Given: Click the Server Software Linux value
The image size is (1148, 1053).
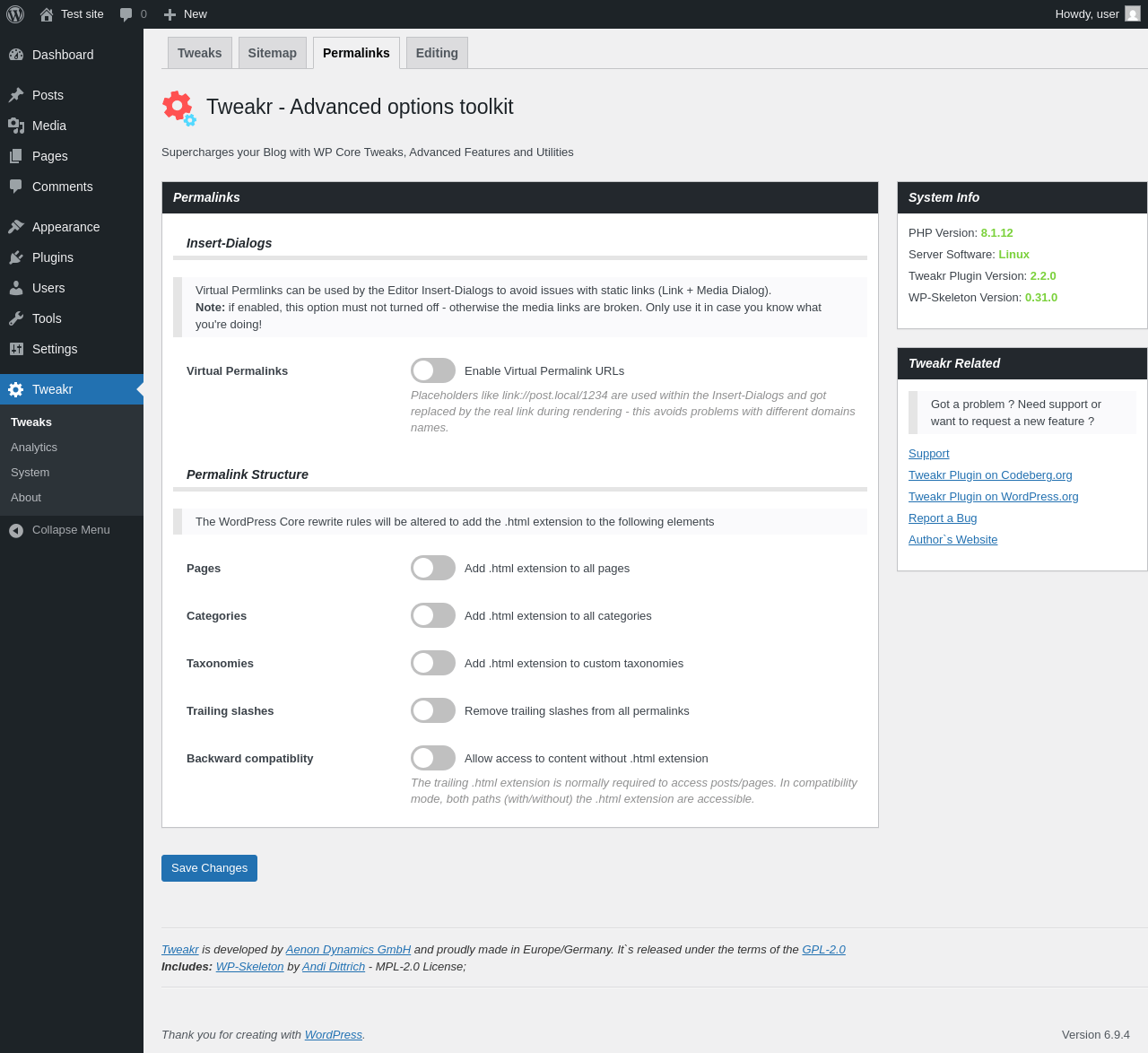Looking at the screenshot, I should (1014, 255).
